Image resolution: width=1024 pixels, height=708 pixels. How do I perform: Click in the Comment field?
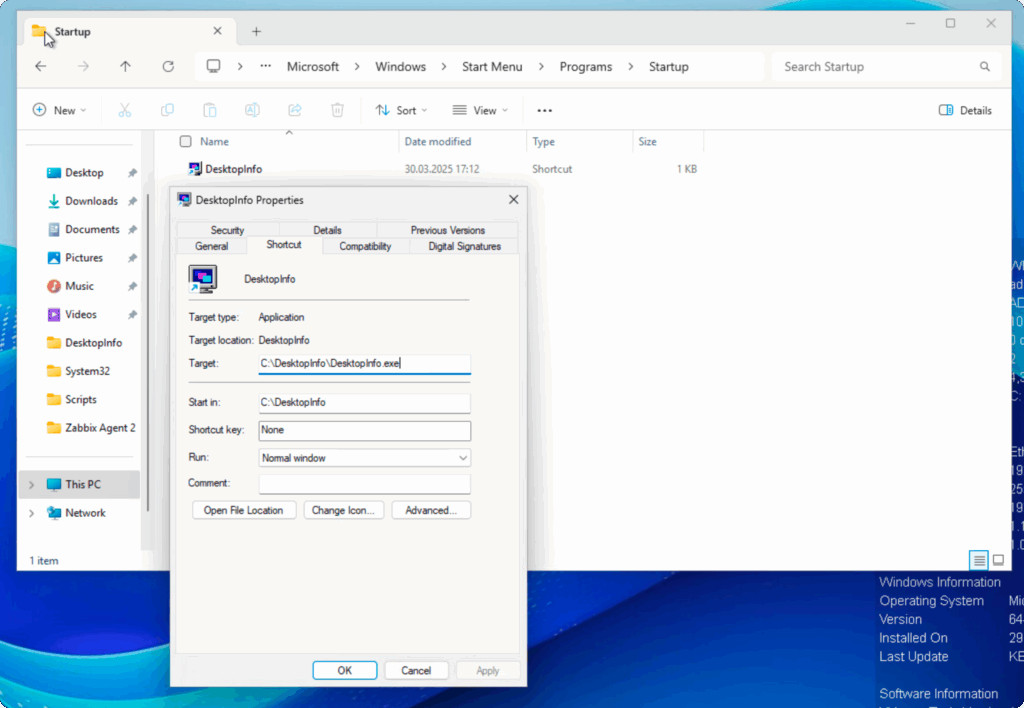tap(364, 484)
